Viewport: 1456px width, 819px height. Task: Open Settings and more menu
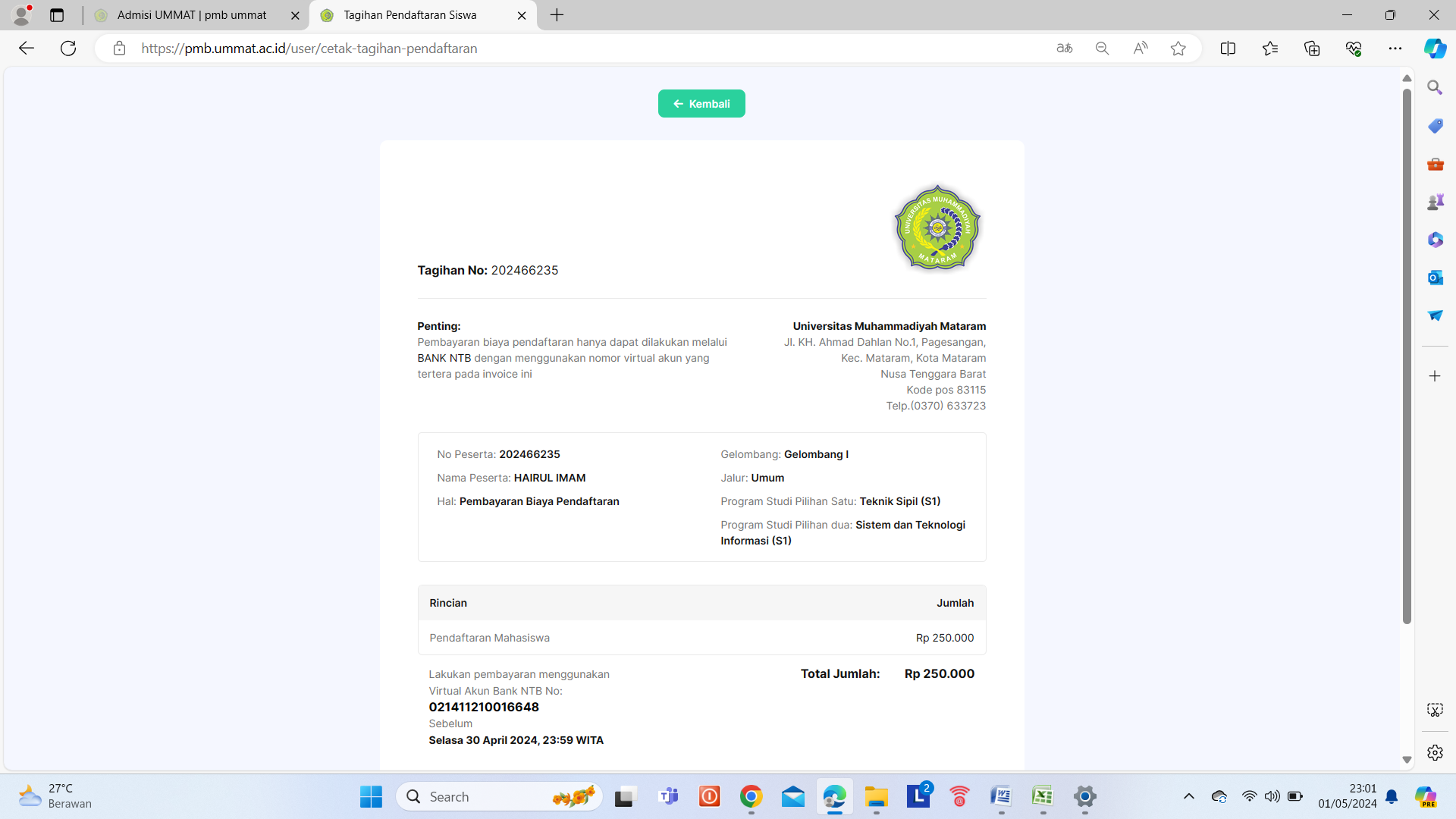point(1395,49)
